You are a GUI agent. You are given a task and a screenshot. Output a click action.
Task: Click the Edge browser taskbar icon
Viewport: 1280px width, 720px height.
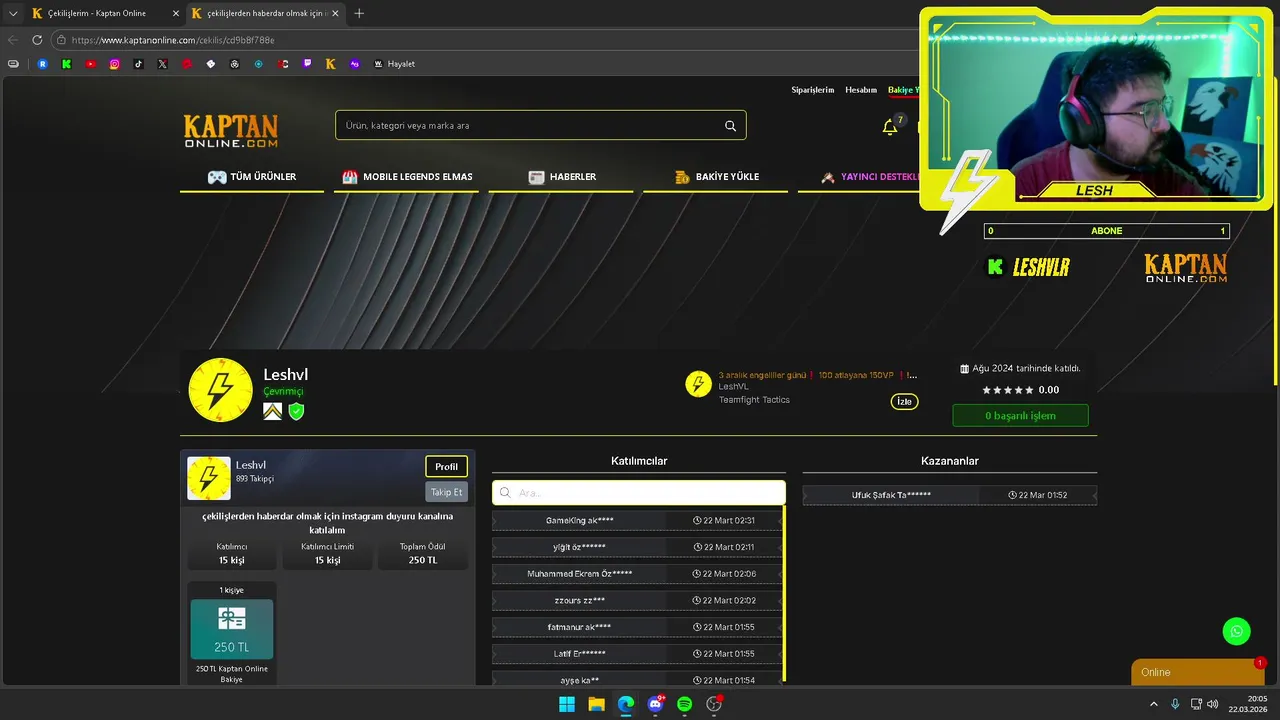(x=626, y=704)
